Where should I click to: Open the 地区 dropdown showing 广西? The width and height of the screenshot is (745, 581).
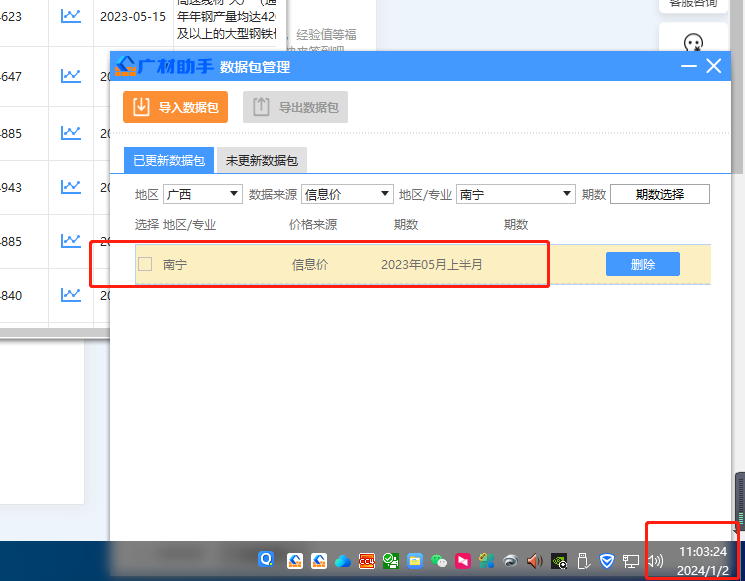203,194
